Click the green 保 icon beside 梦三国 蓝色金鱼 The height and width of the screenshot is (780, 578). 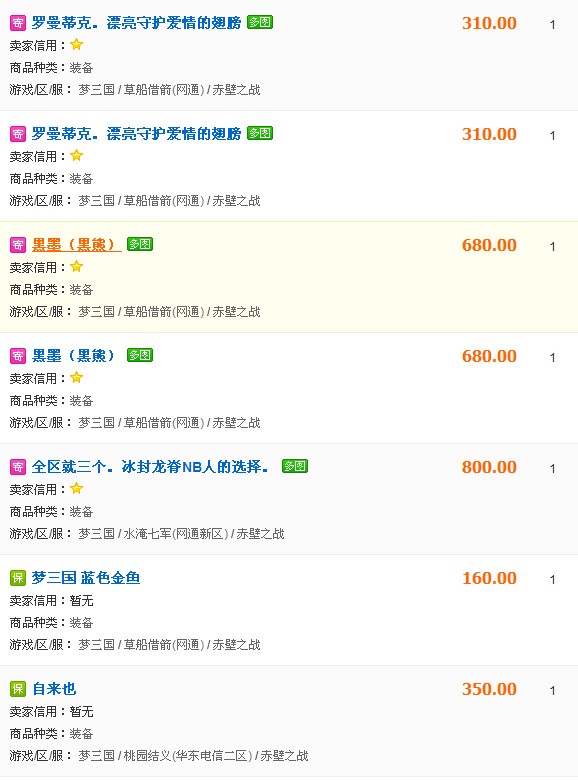[18, 578]
